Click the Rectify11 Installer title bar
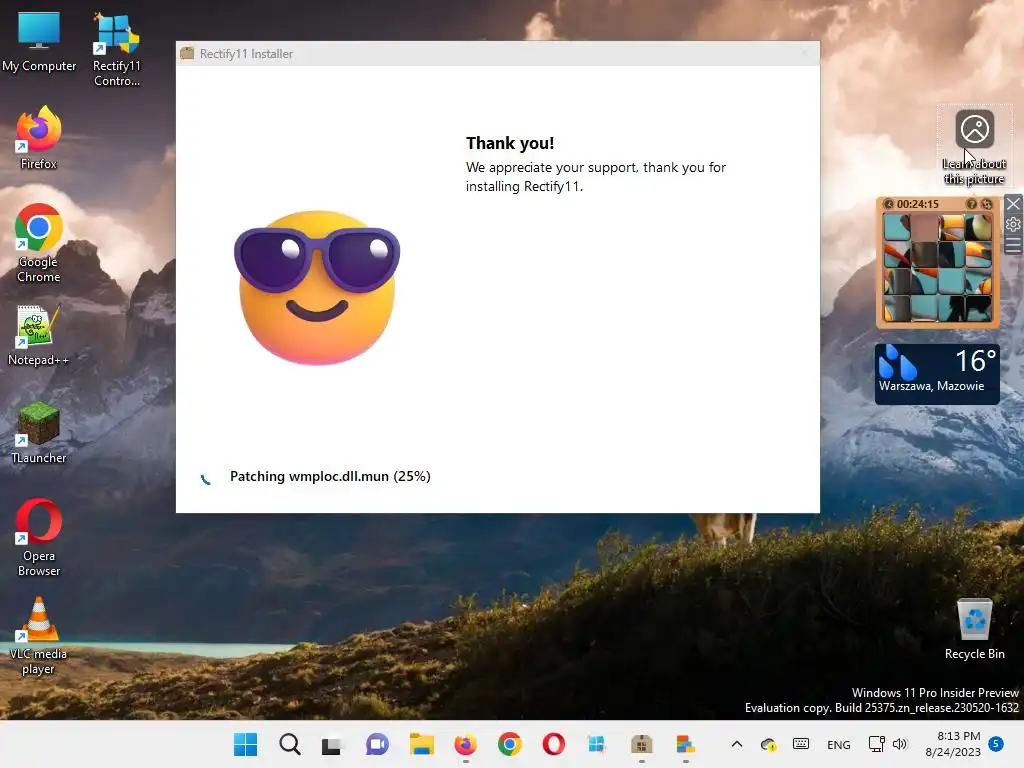Viewport: 1024px width, 768px height. pyautogui.click(x=498, y=54)
